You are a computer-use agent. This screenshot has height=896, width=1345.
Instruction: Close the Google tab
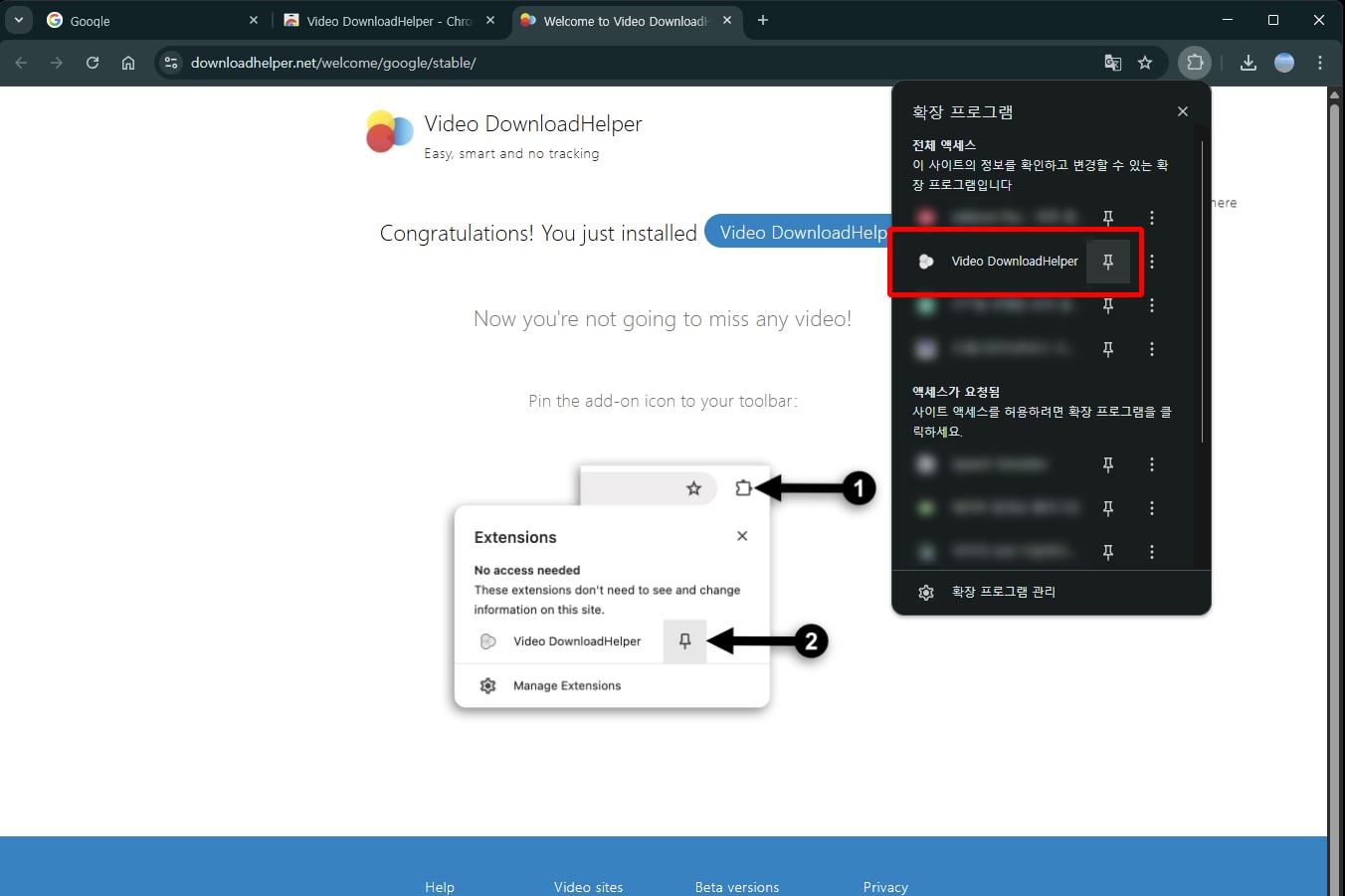point(254,20)
